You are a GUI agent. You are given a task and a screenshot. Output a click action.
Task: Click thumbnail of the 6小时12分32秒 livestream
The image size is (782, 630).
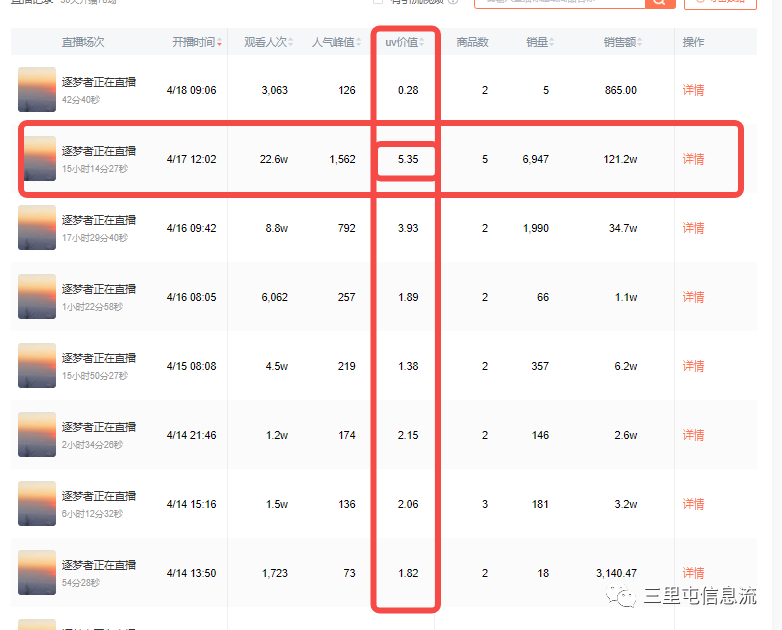[37, 503]
